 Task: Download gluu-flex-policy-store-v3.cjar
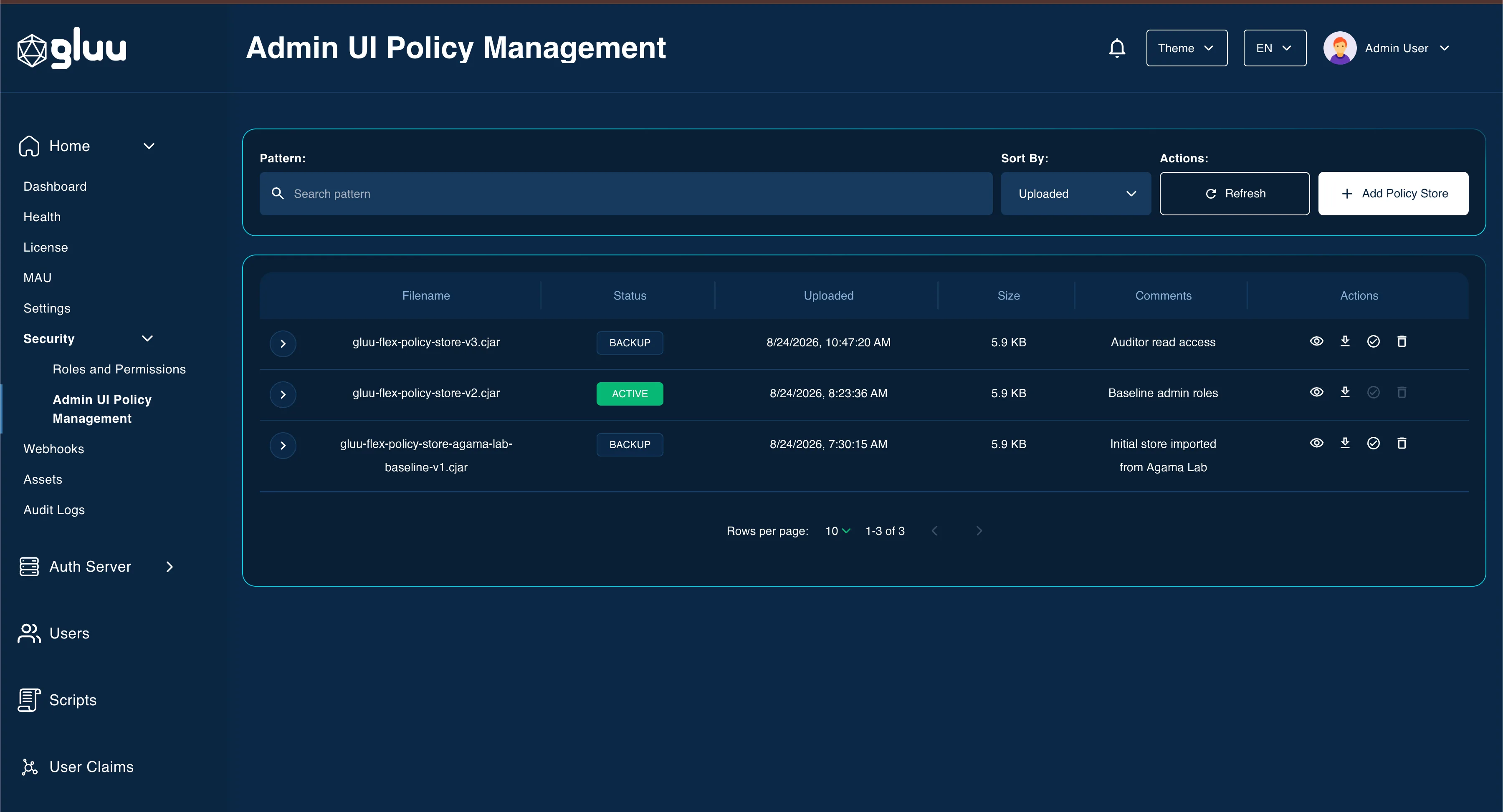click(1345, 341)
